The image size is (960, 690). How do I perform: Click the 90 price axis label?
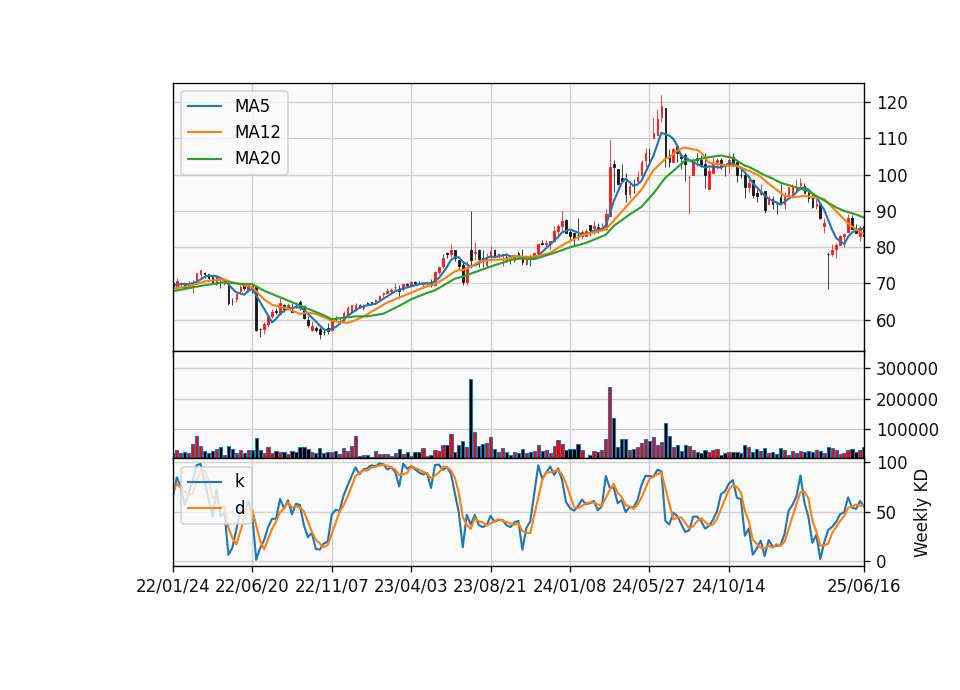pos(887,212)
